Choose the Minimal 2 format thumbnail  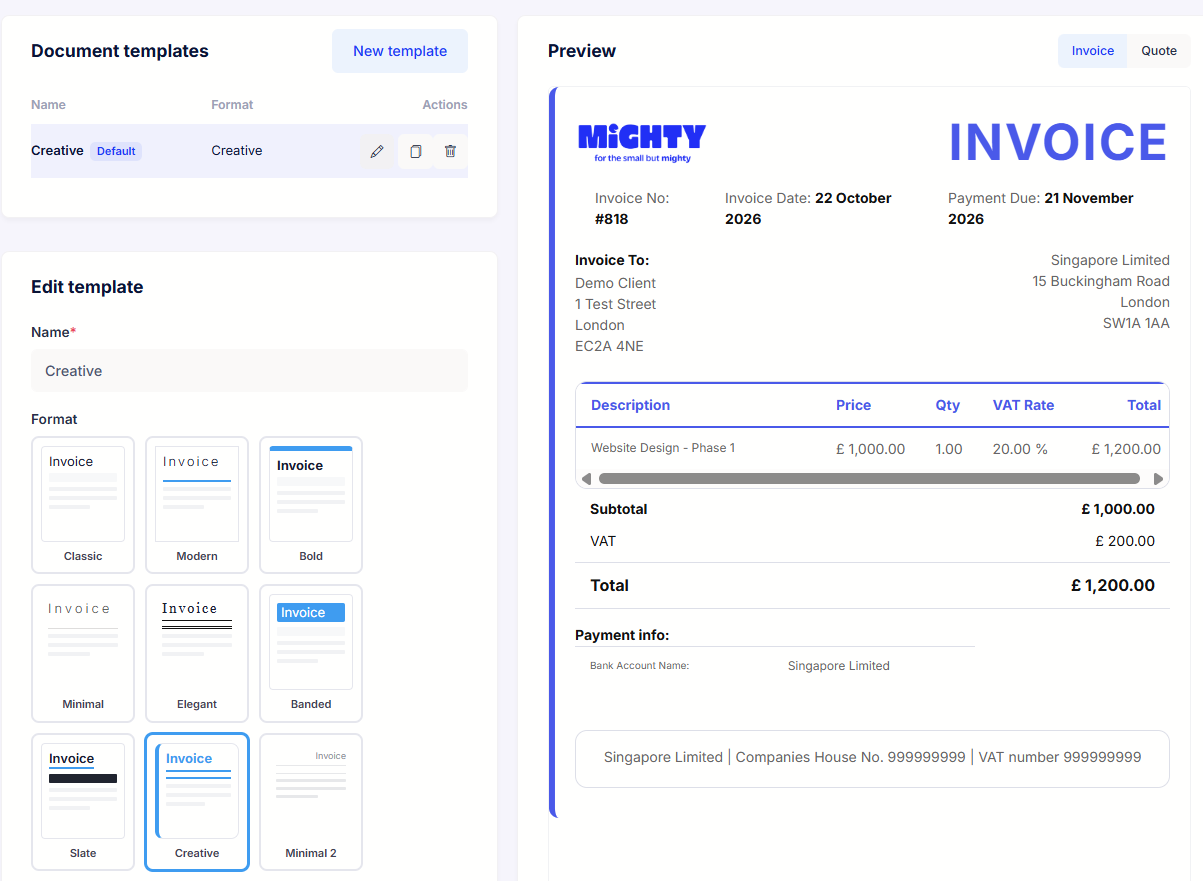click(311, 802)
